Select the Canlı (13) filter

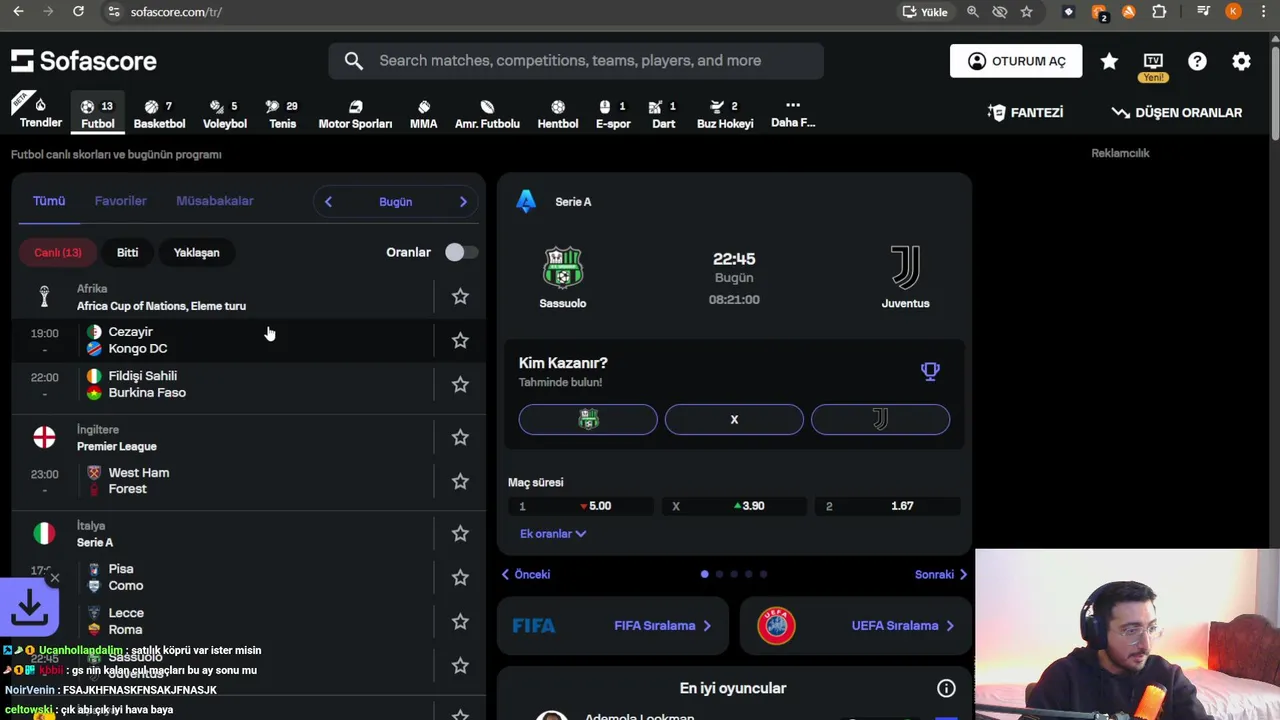pyautogui.click(x=58, y=253)
